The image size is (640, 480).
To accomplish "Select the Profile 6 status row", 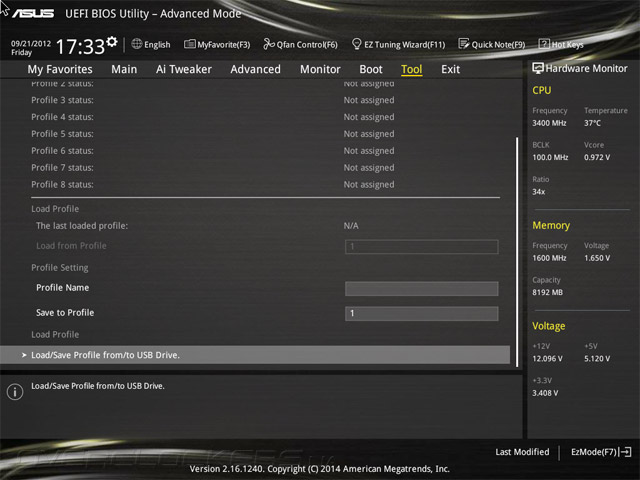I will [x=265, y=151].
